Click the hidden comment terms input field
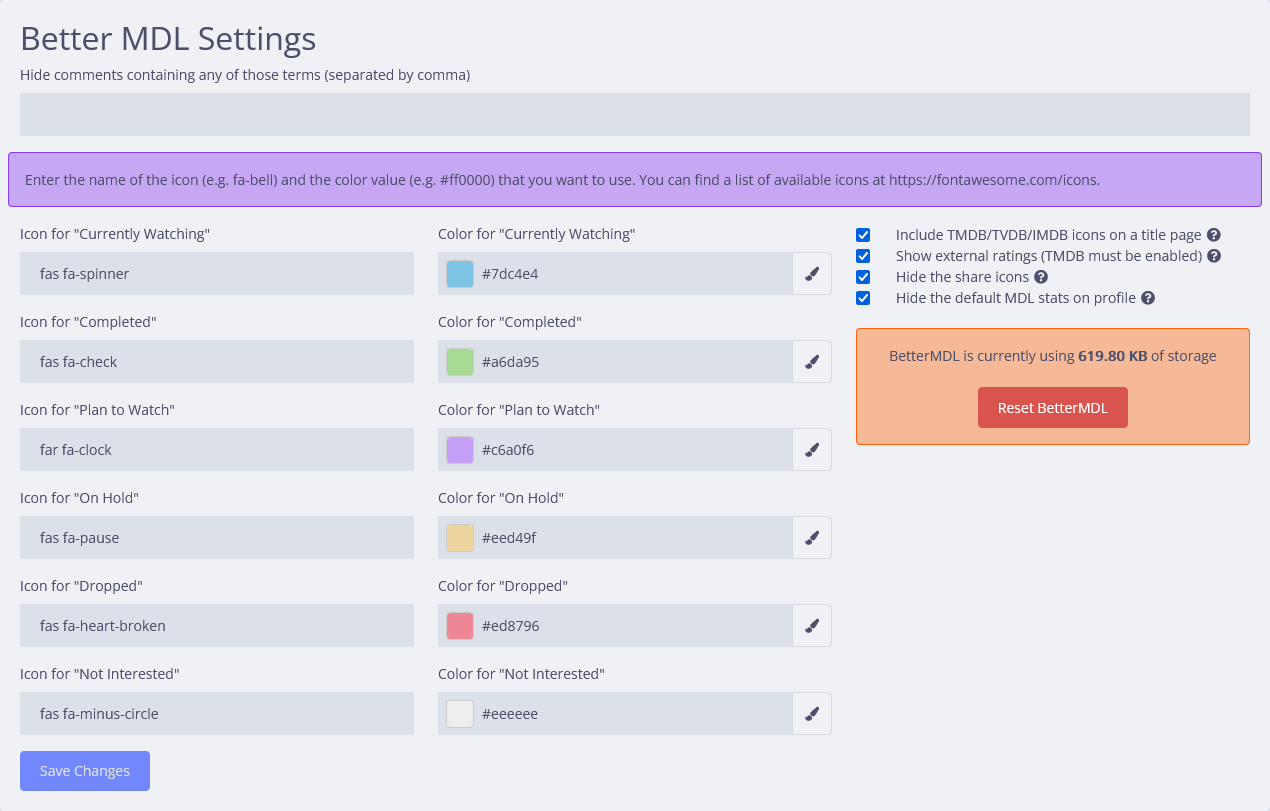1270x811 pixels. click(634, 115)
